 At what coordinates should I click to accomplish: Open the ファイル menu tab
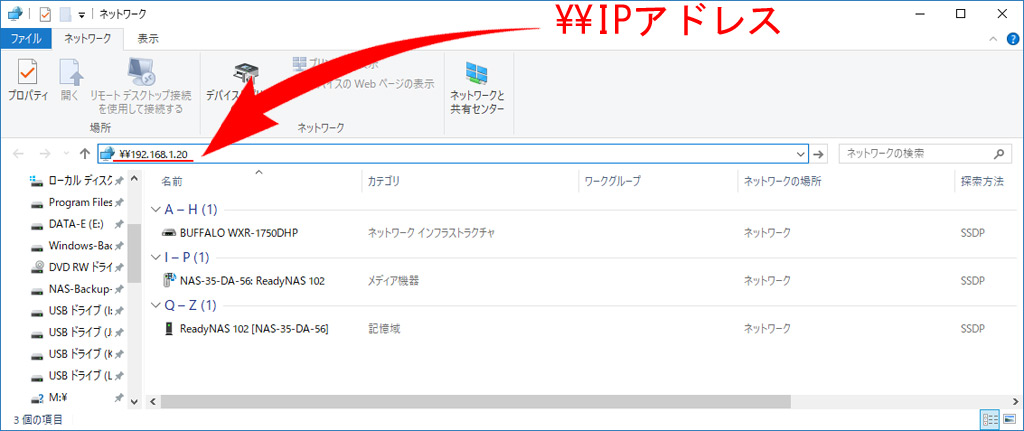[26, 39]
